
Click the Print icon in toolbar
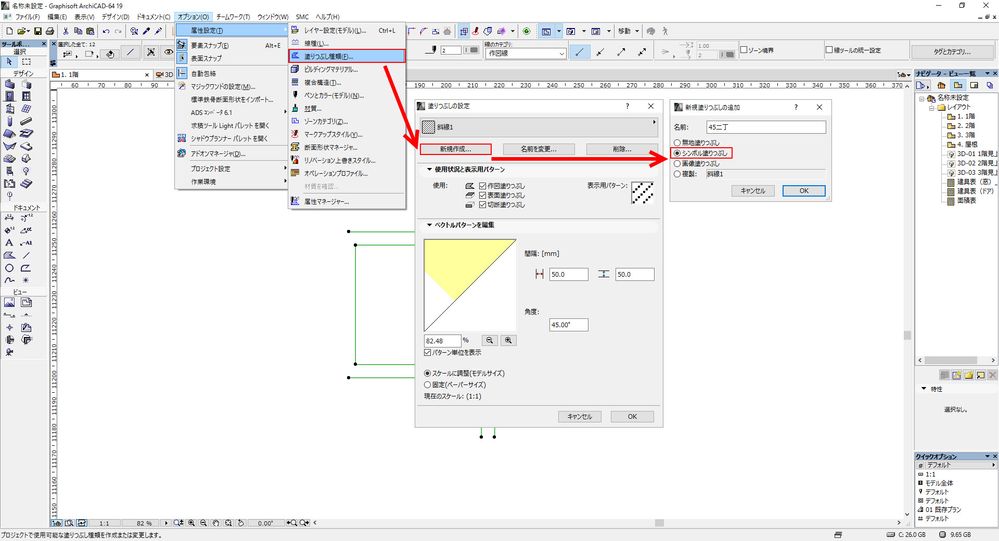(x=50, y=31)
